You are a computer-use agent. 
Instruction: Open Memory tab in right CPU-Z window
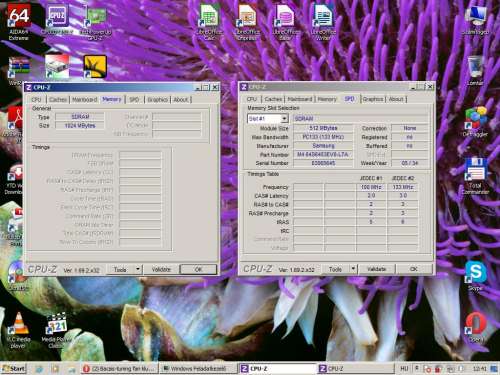(327, 99)
